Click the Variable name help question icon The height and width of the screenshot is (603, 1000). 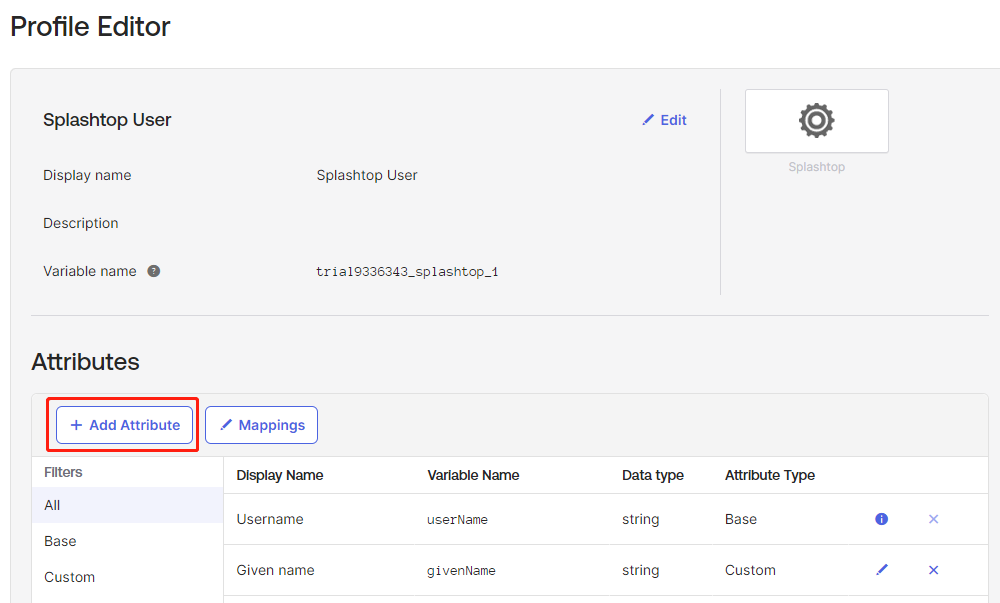coord(154,271)
